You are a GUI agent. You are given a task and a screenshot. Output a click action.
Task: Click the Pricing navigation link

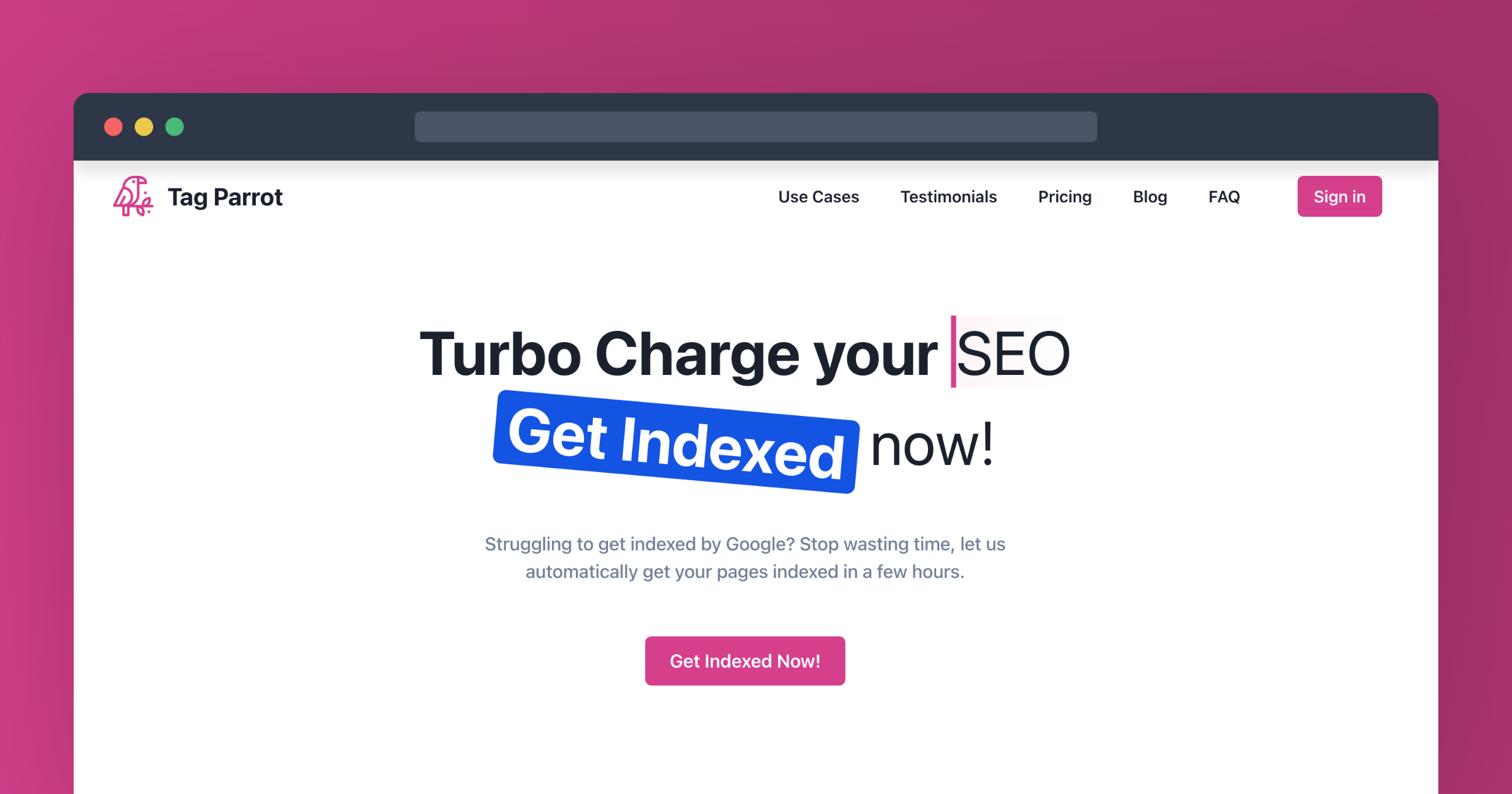coord(1064,196)
